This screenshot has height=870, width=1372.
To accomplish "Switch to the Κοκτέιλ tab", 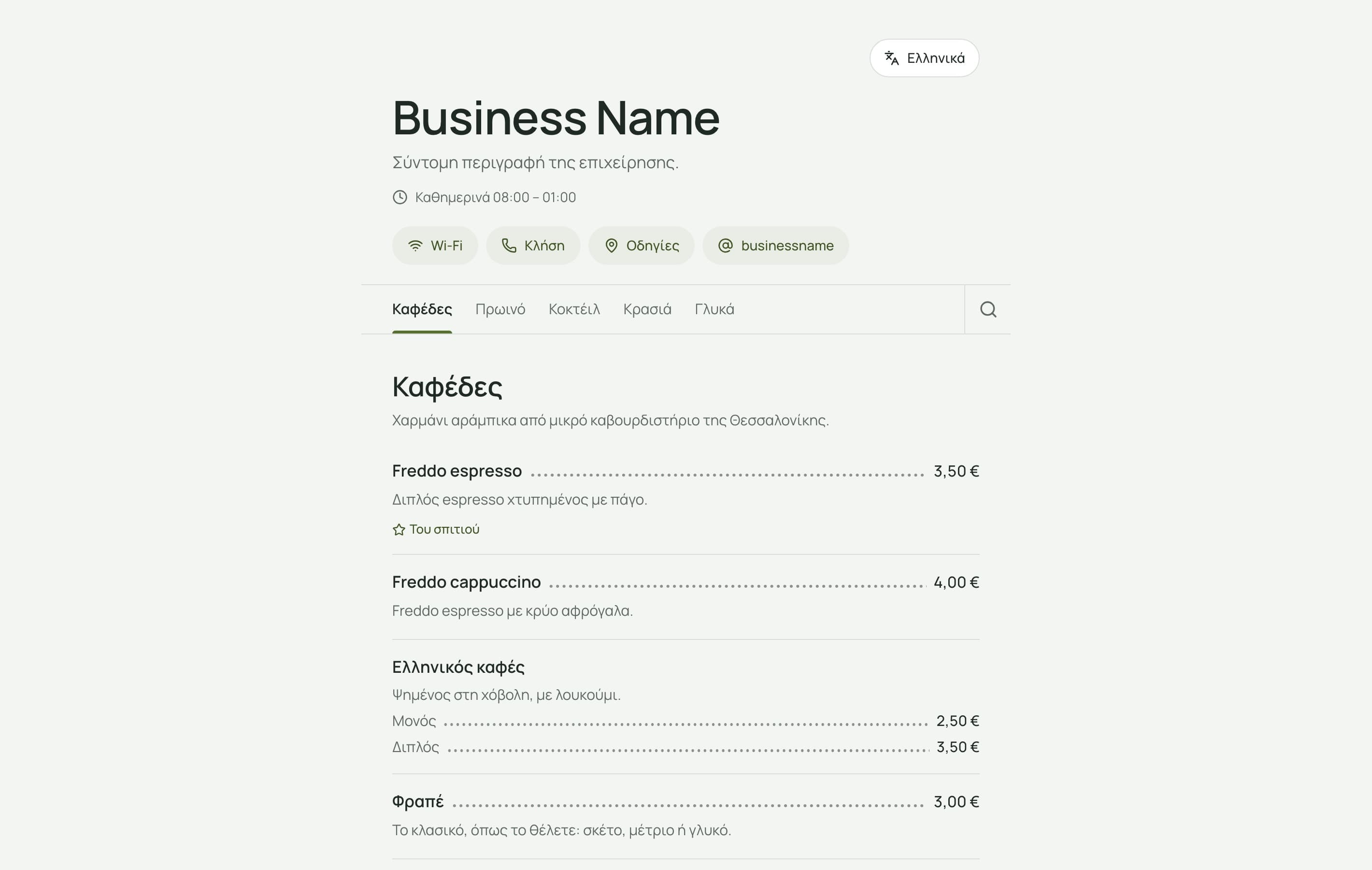I will (x=574, y=309).
